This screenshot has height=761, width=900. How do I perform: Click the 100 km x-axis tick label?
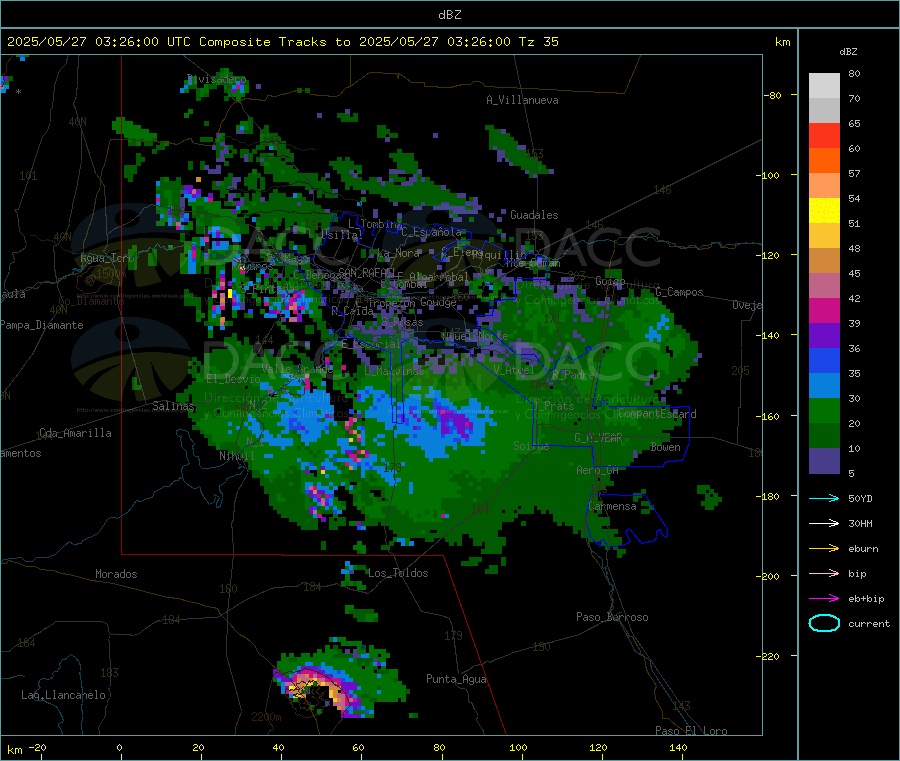(518, 747)
